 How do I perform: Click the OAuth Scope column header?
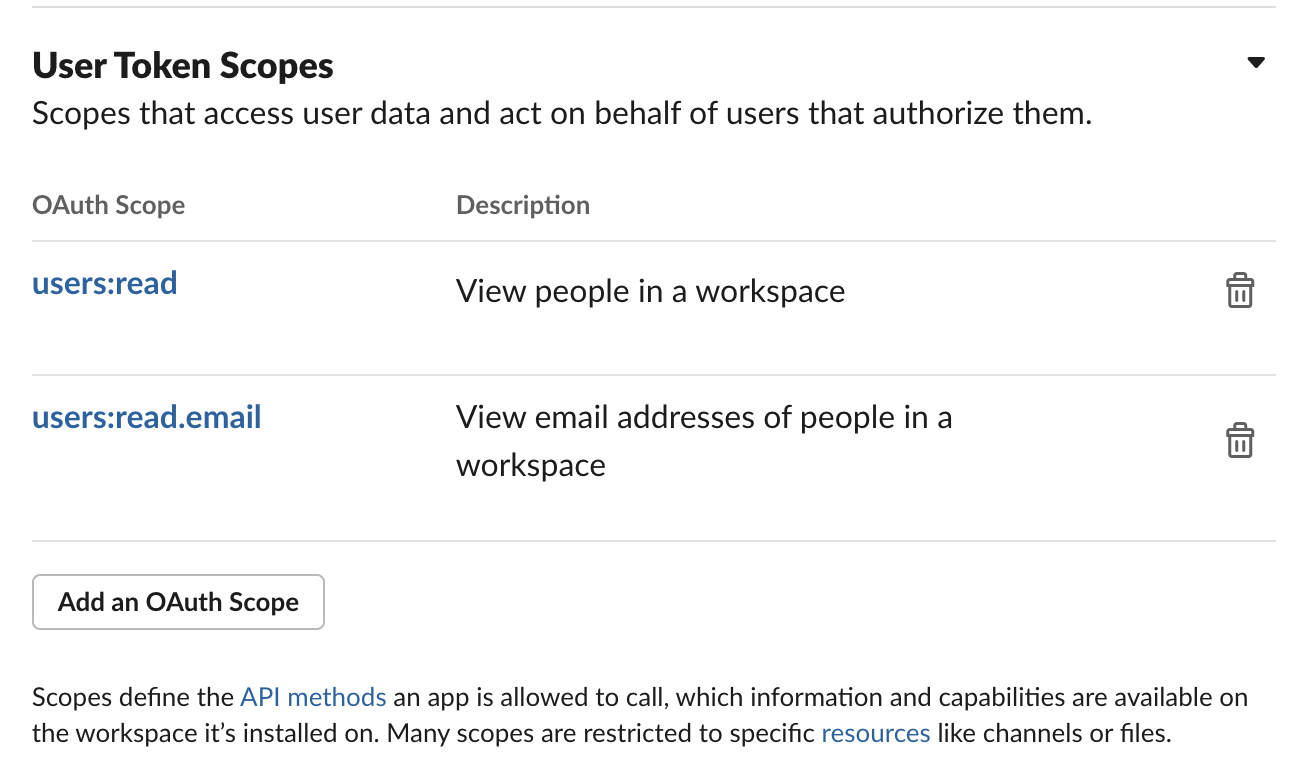coord(109,205)
